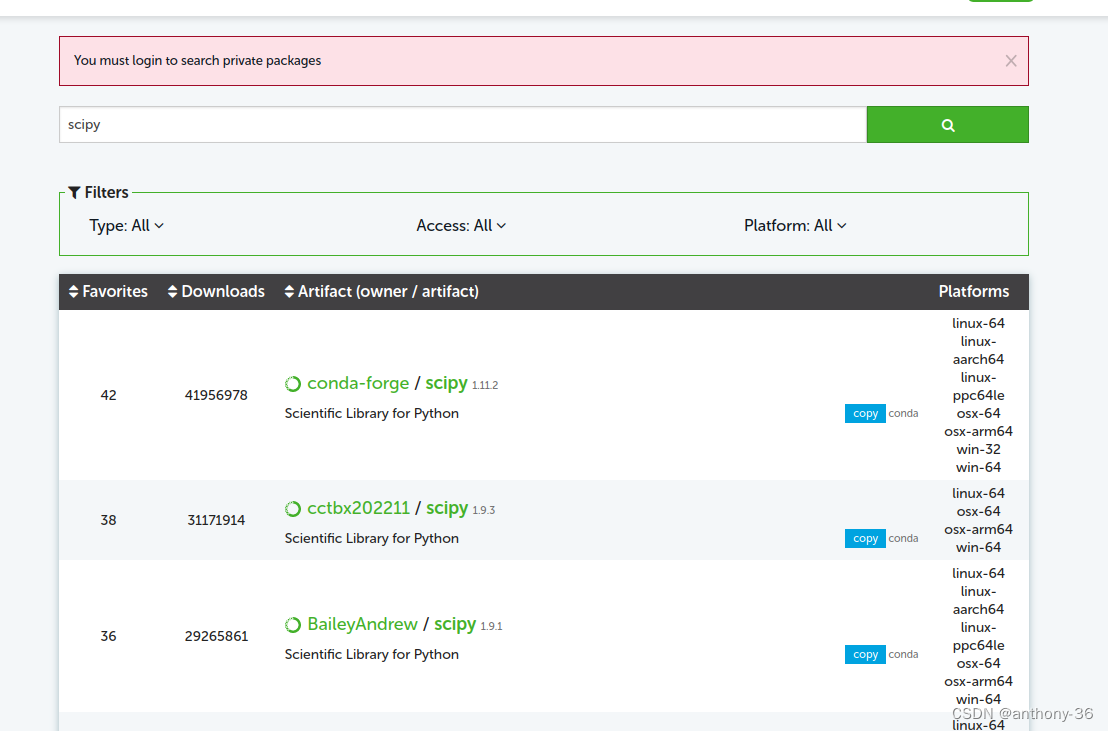The height and width of the screenshot is (731, 1108).
Task: Copy install command for conda-forge scipy
Action: coord(865,414)
